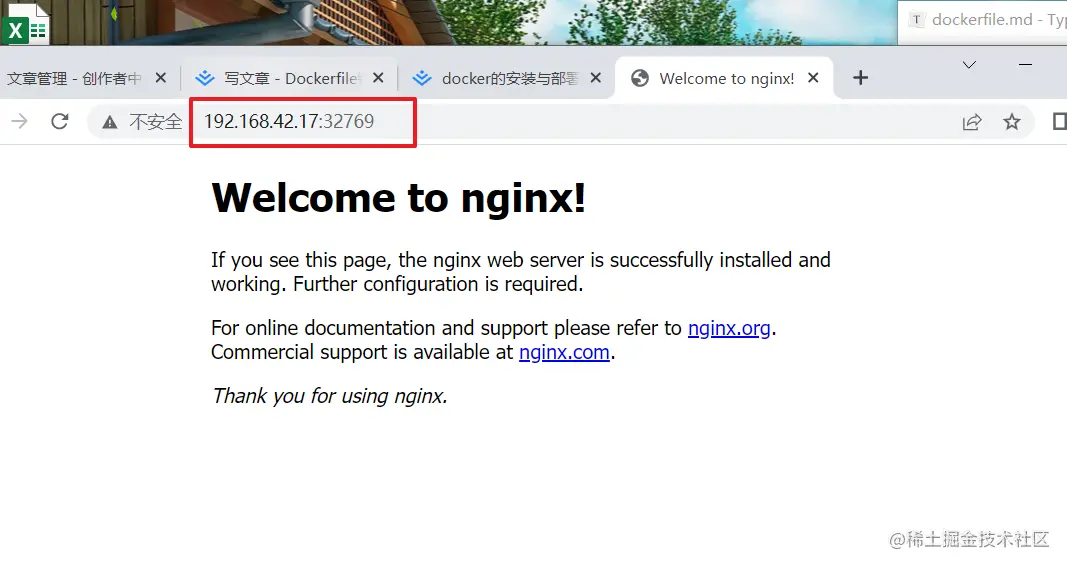This screenshot has height=567, width=1067.
Task: Minimize the browser window
Action: (x=1025, y=65)
